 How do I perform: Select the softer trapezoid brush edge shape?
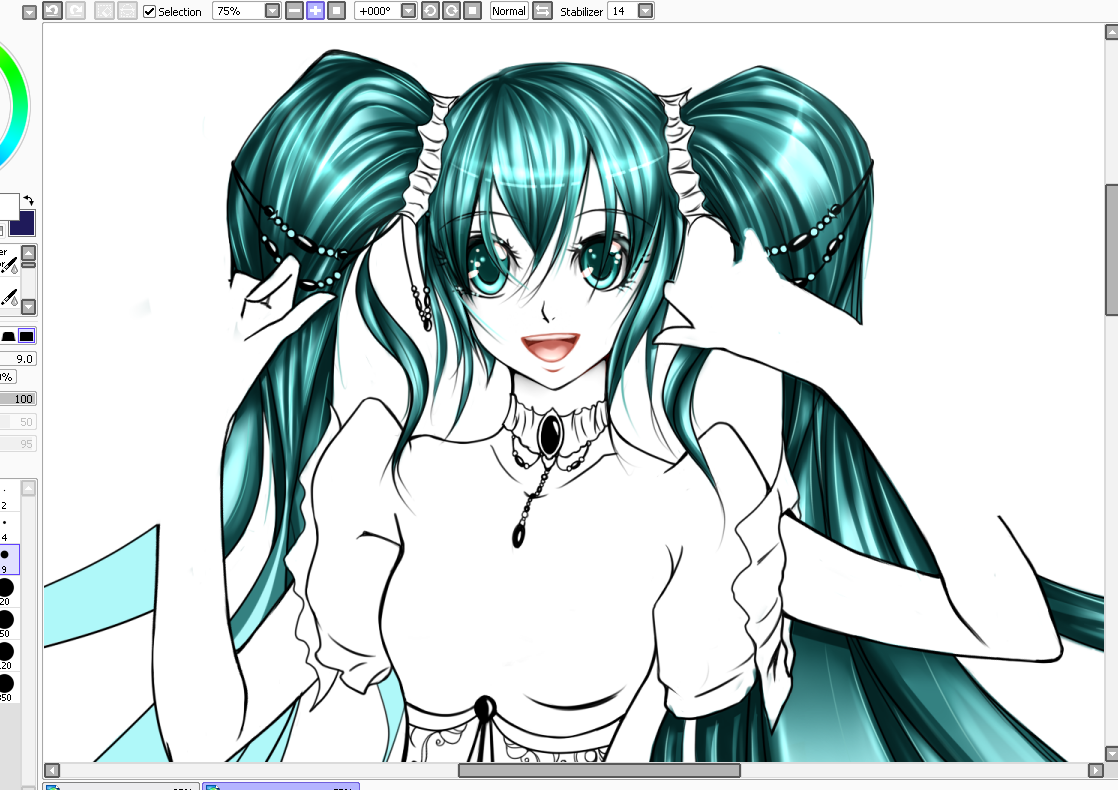[x=8, y=336]
